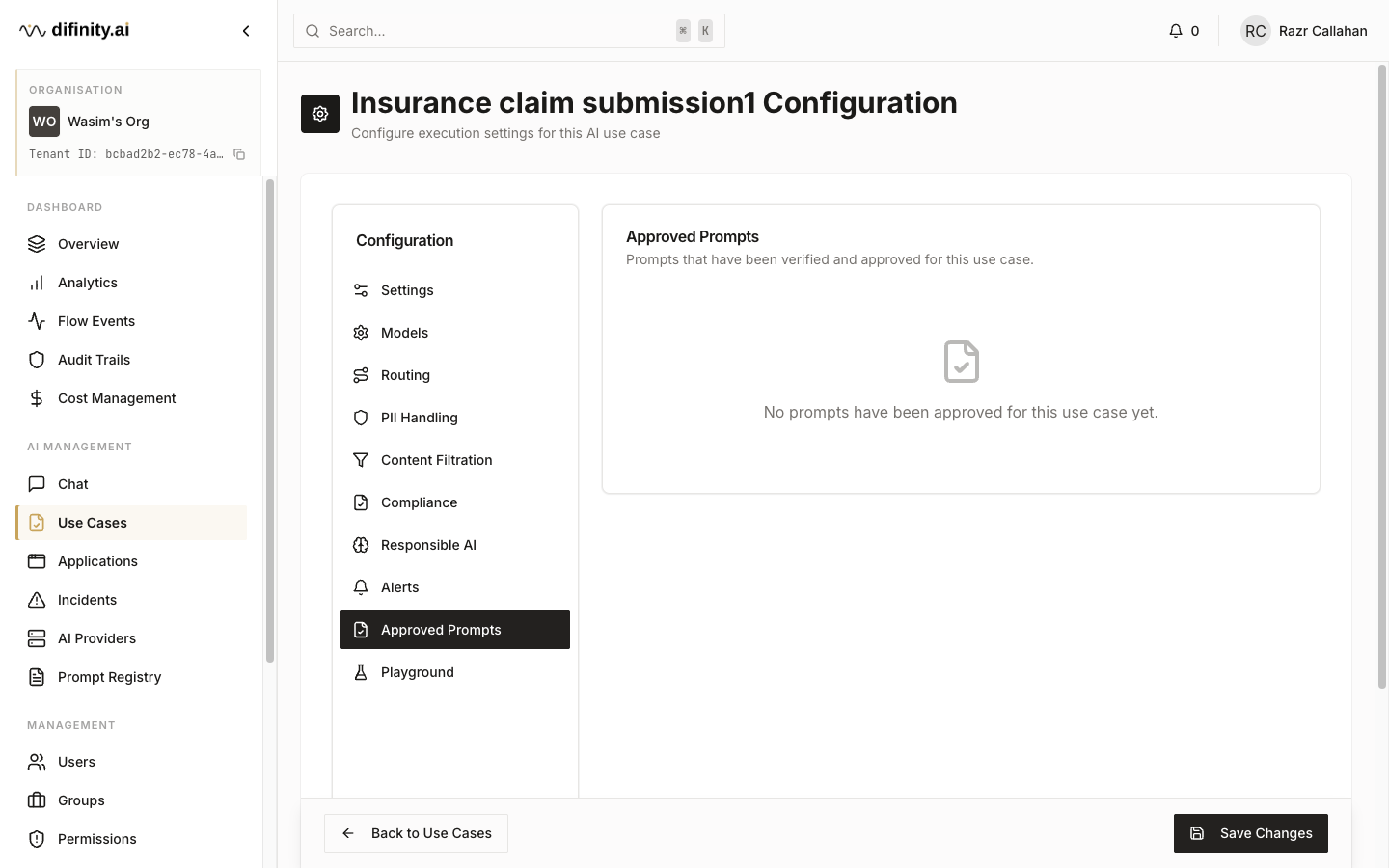Open the Razr Callahan user menu

1304,31
